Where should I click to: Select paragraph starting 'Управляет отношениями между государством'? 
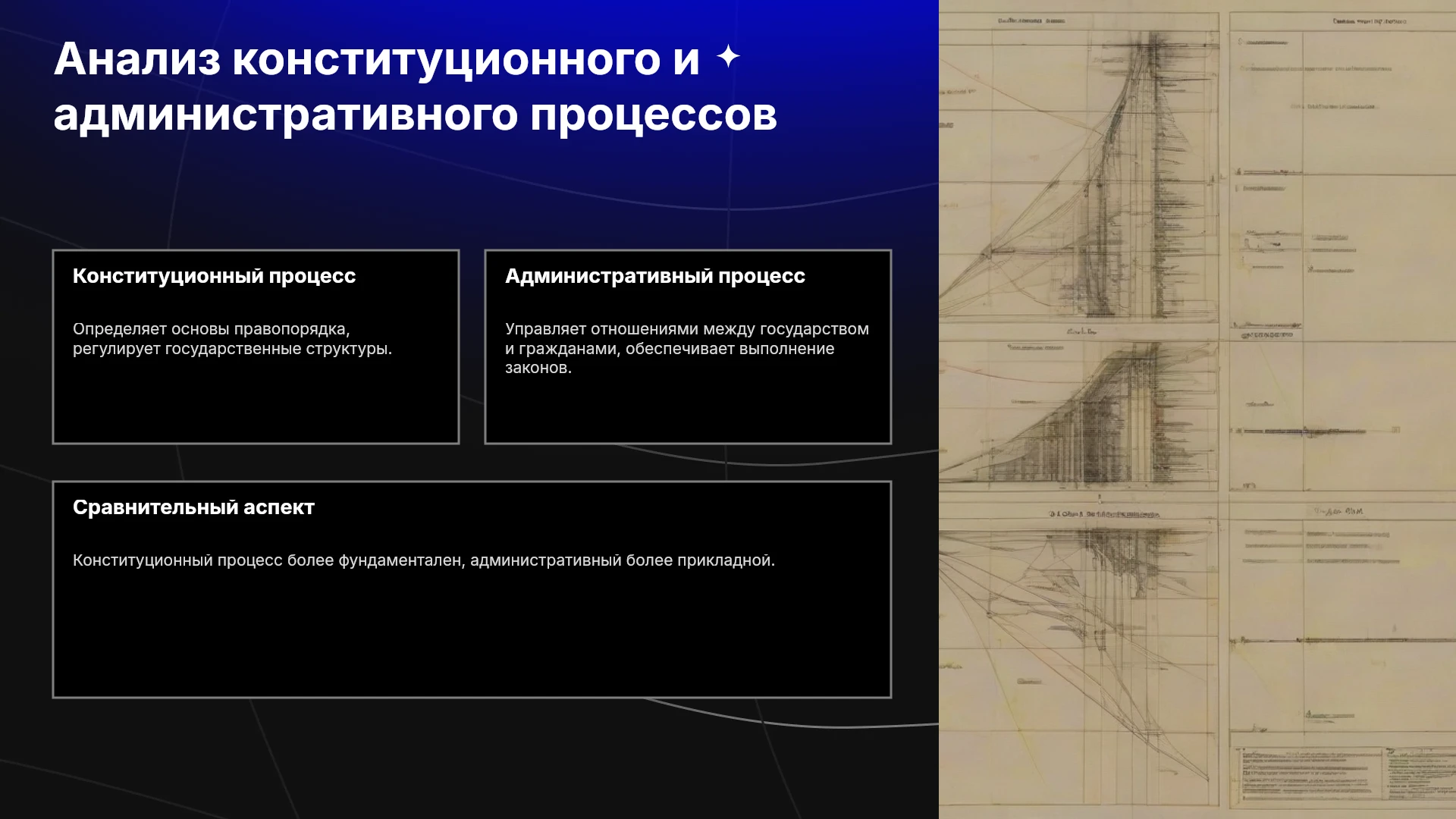coord(687,349)
